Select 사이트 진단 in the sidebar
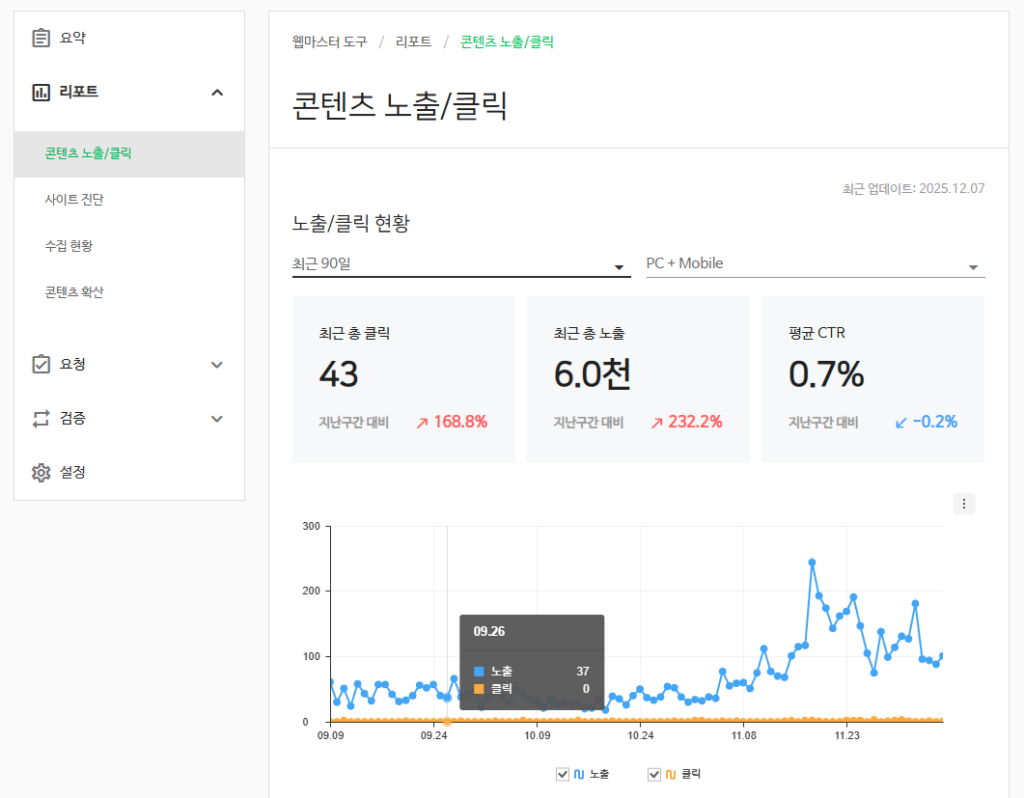The image size is (1024, 798). (74, 200)
